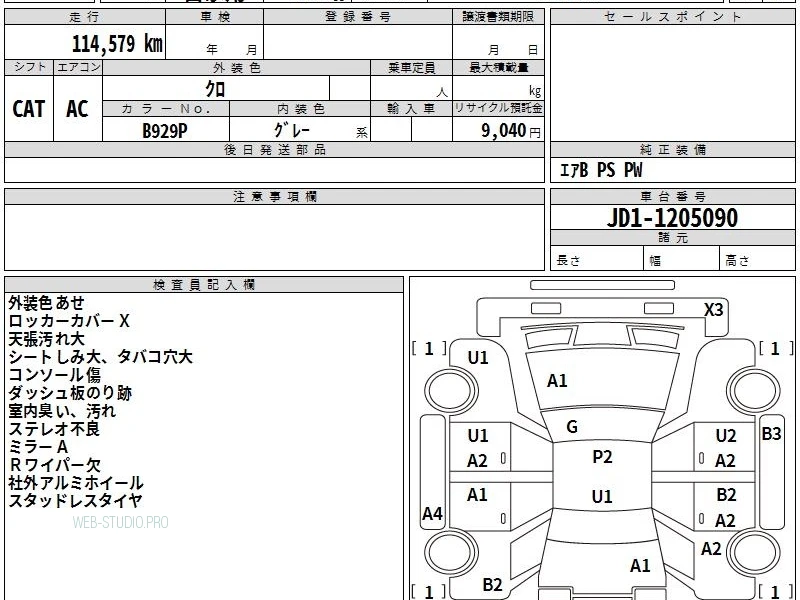Click the G mark on windshield
This screenshot has height=600, width=800.
[x=572, y=427]
